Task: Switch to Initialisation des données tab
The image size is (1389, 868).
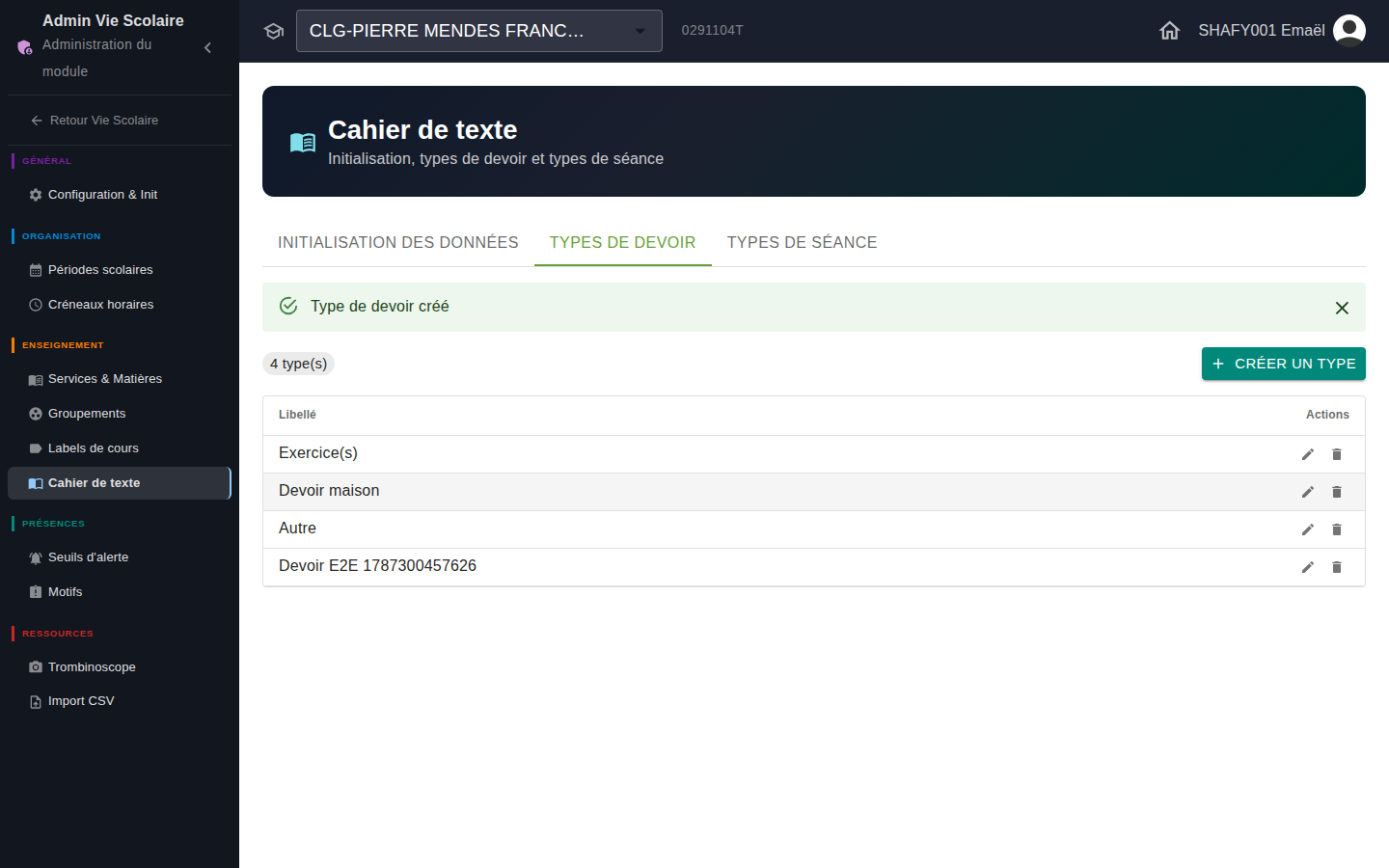Action: tap(398, 243)
